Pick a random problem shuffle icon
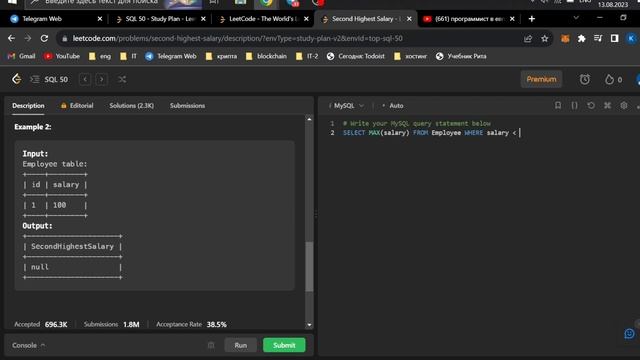 tap(122, 79)
